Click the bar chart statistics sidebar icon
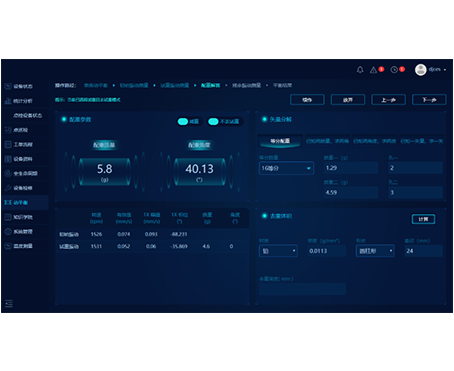Viewport: 454px width, 371px height. click(8, 101)
